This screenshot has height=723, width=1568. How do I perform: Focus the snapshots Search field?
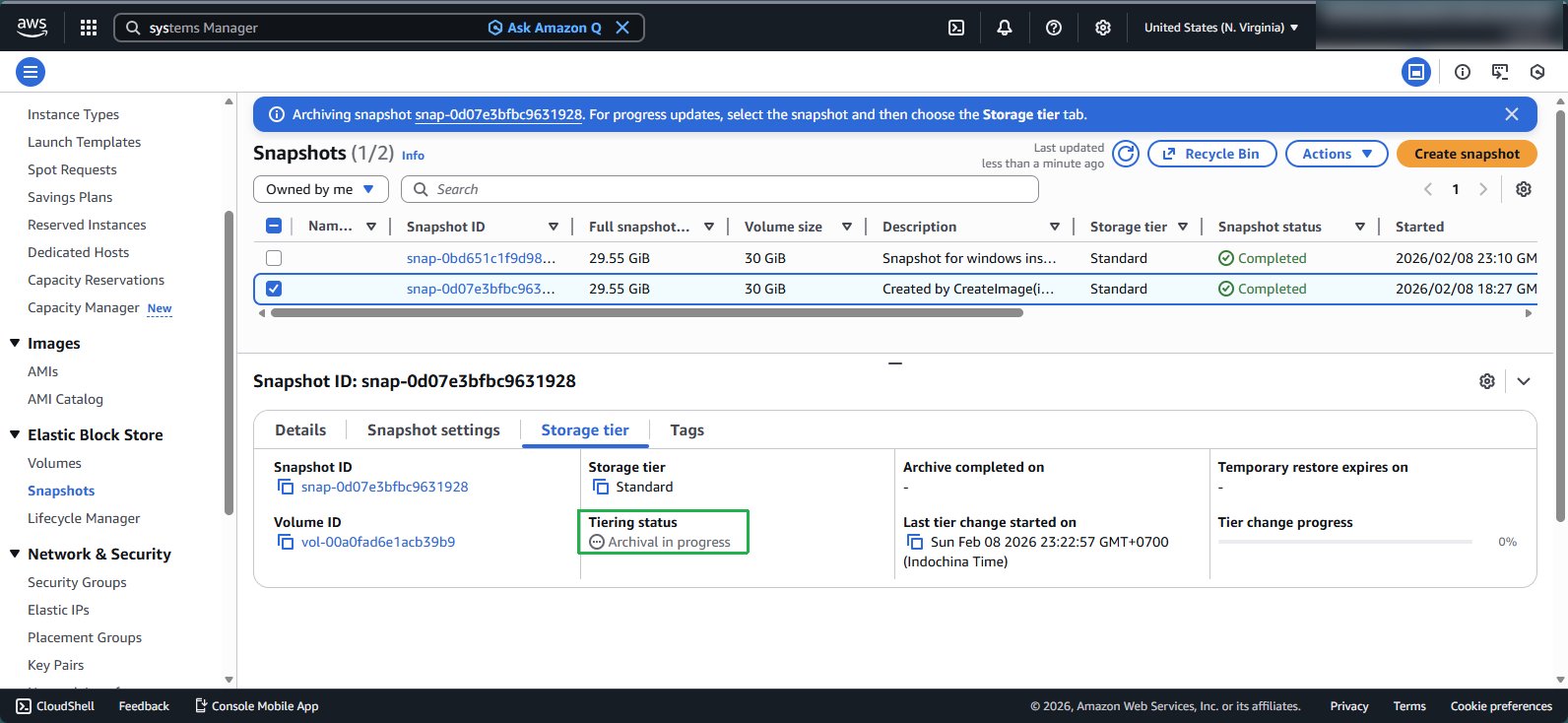click(720, 189)
